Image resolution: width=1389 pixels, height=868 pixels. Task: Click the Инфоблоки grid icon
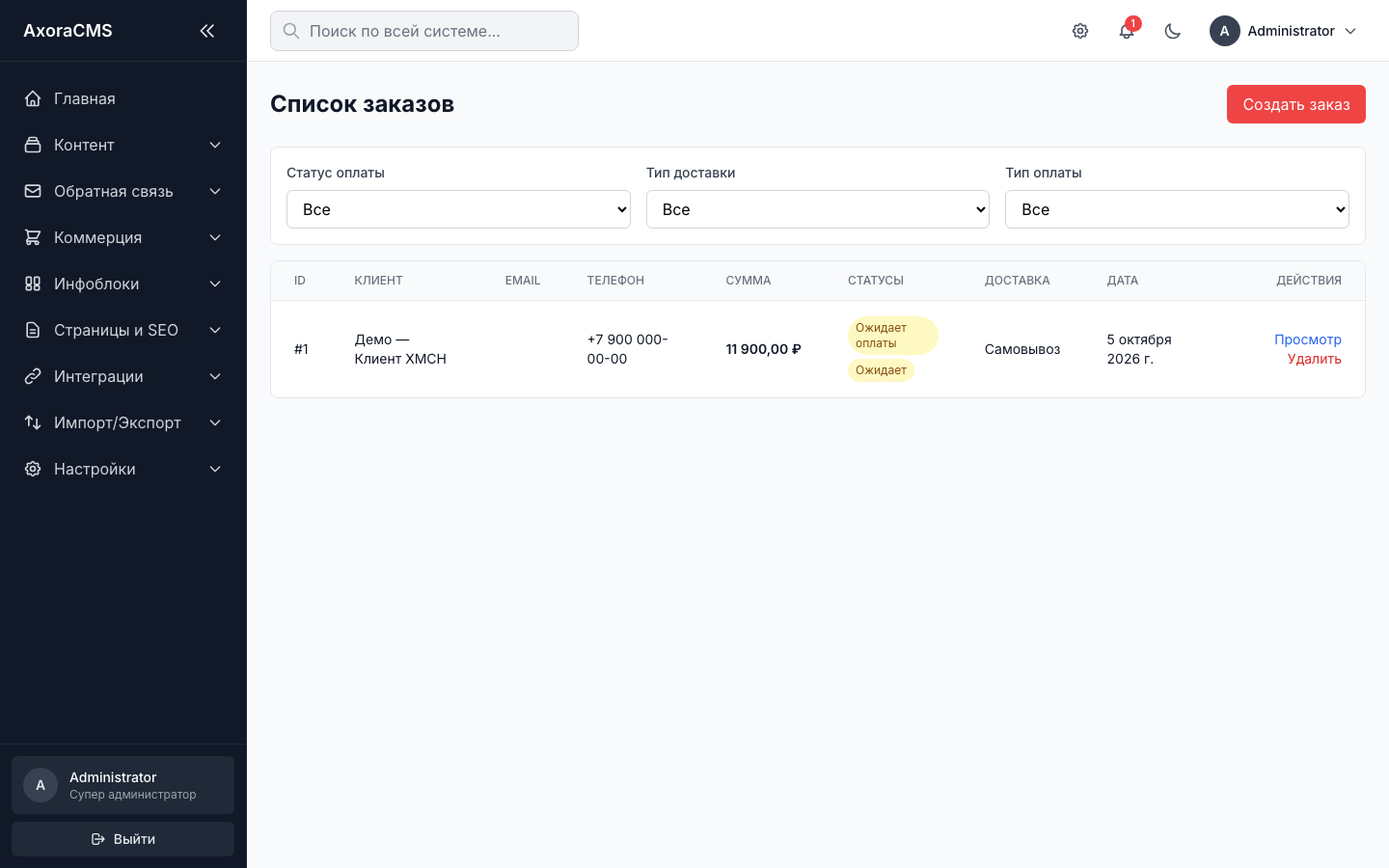click(33, 284)
